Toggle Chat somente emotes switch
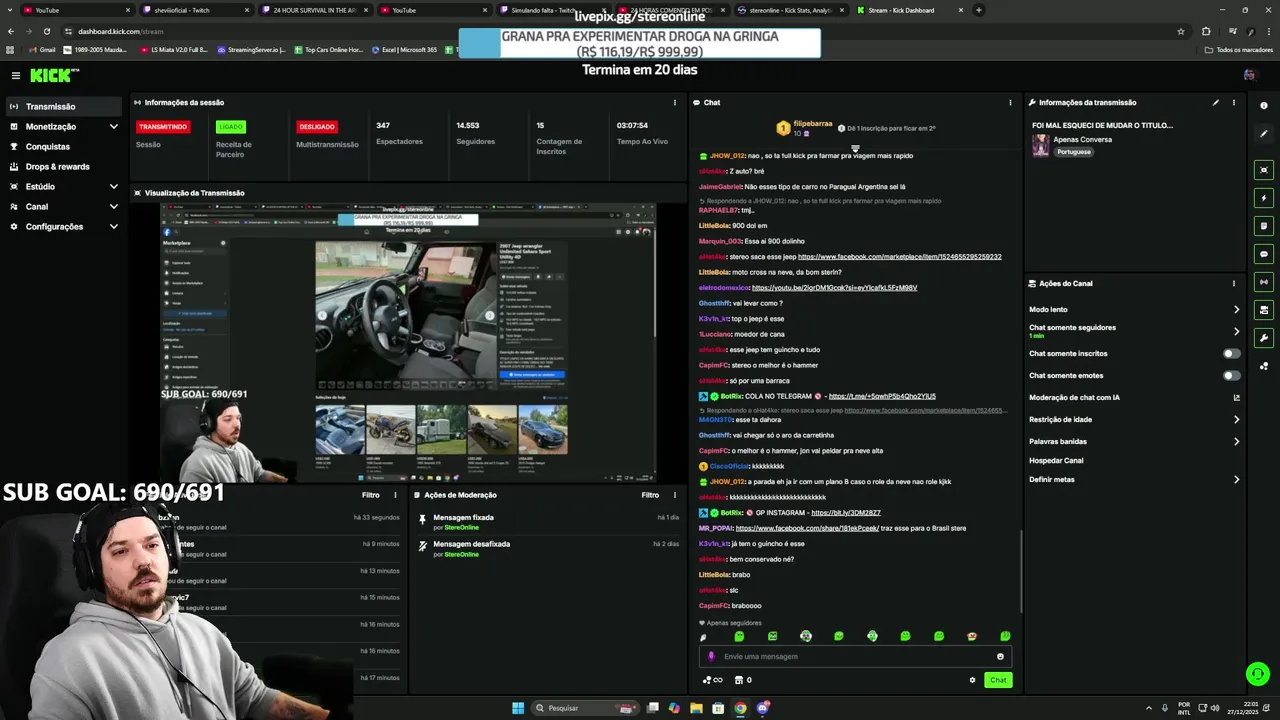This screenshot has height=720, width=1280. pyautogui.click(x=1232, y=375)
